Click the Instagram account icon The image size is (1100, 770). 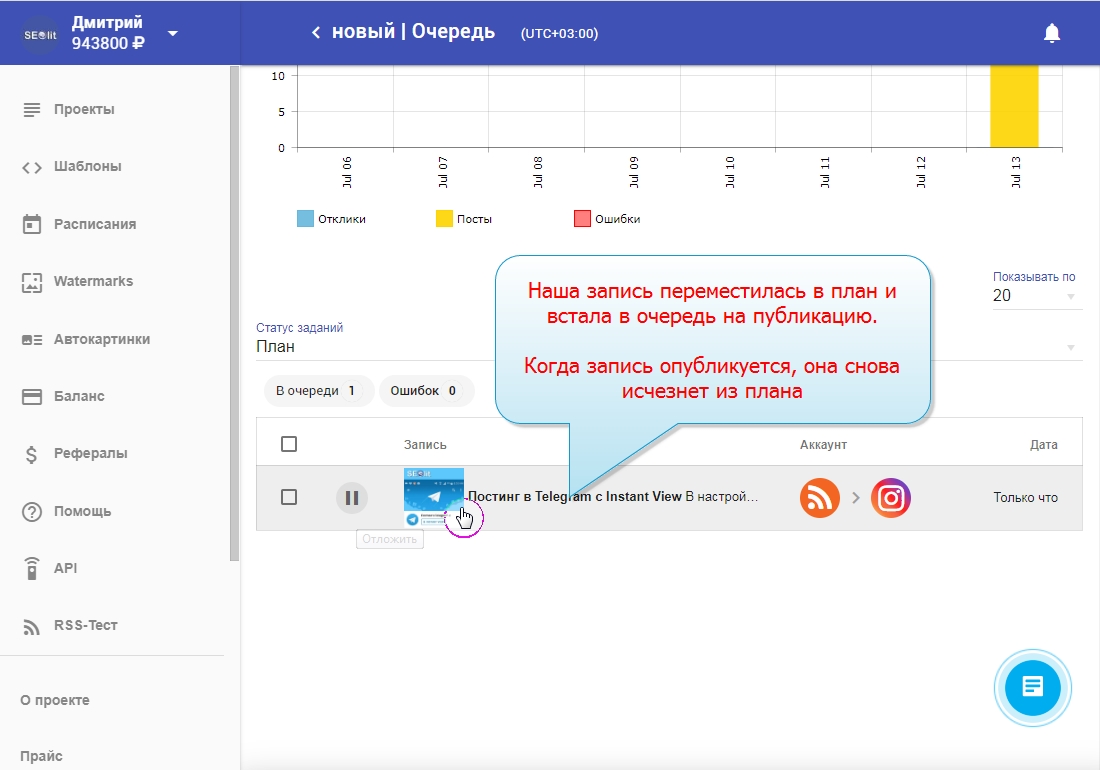[x=890, y=498]
